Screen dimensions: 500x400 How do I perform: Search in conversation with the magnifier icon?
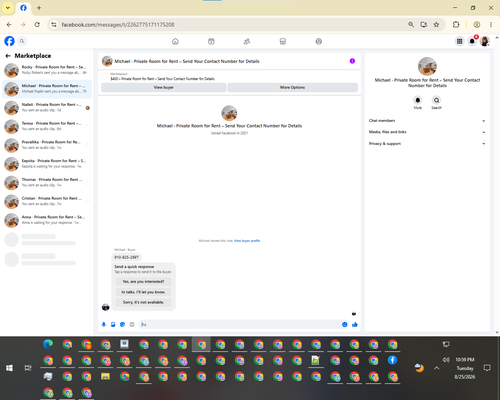click(436, 100)
